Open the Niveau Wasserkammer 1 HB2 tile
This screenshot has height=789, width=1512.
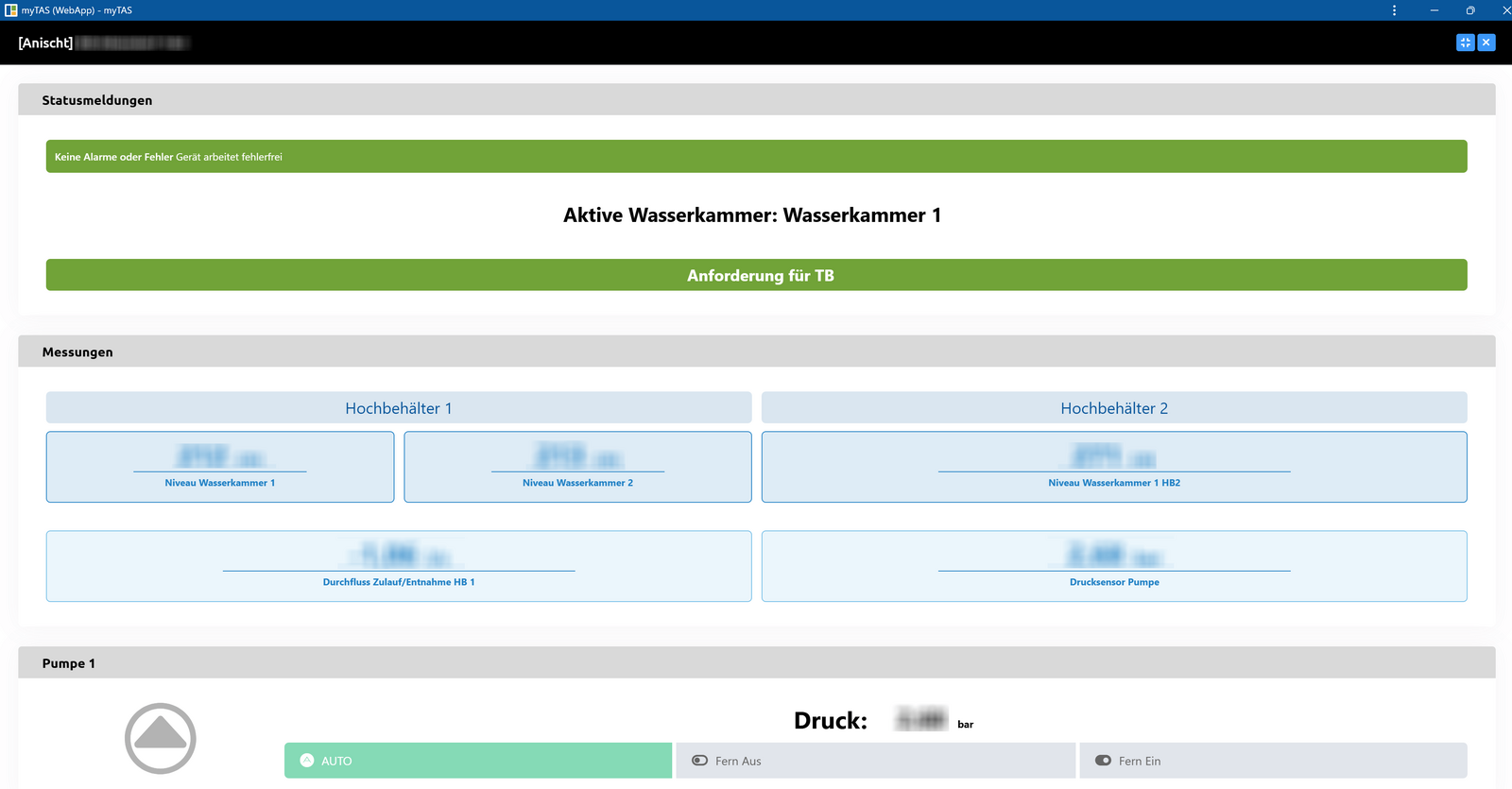click(1114, 467)
